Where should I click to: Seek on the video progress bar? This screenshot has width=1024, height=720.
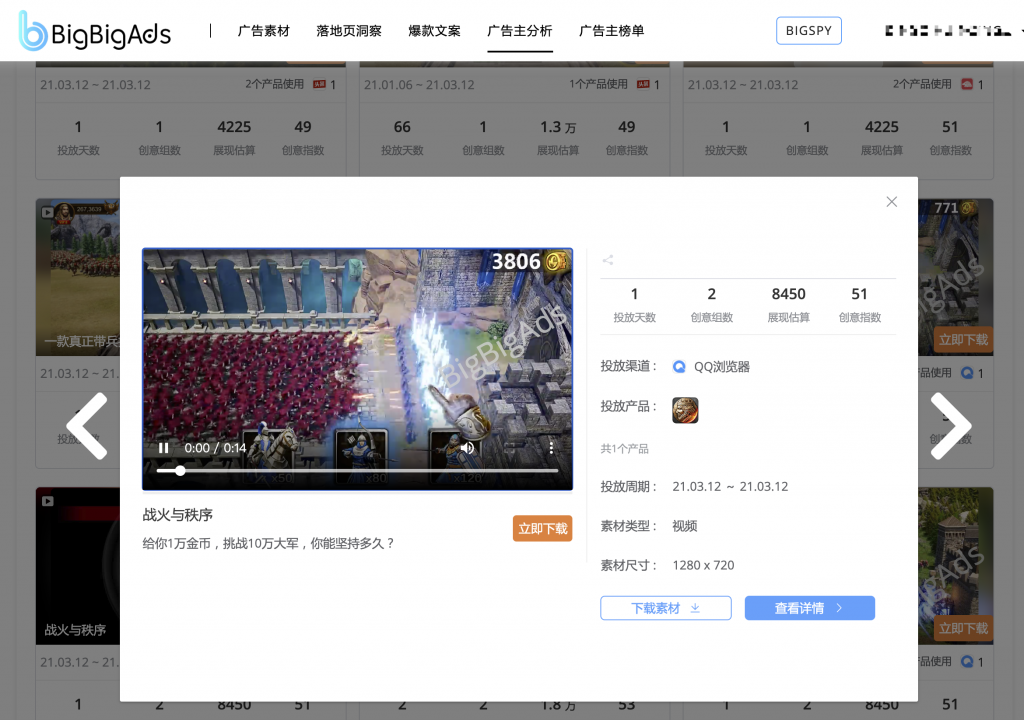(357, 470)
